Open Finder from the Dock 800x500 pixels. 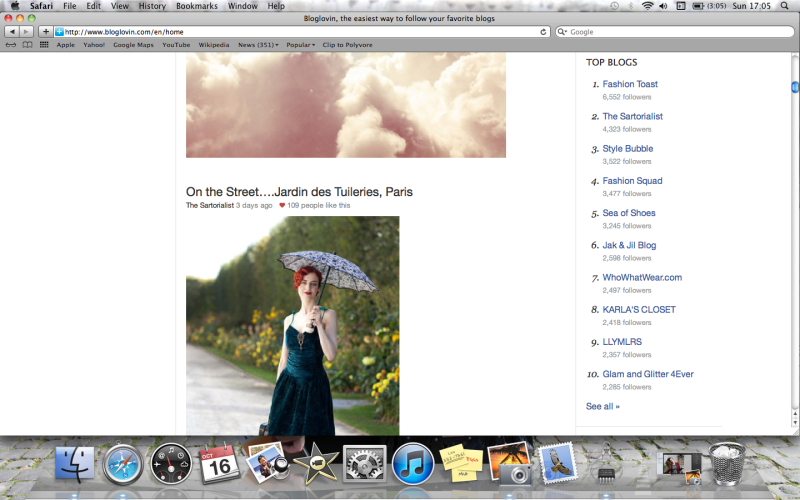(74, 464)
